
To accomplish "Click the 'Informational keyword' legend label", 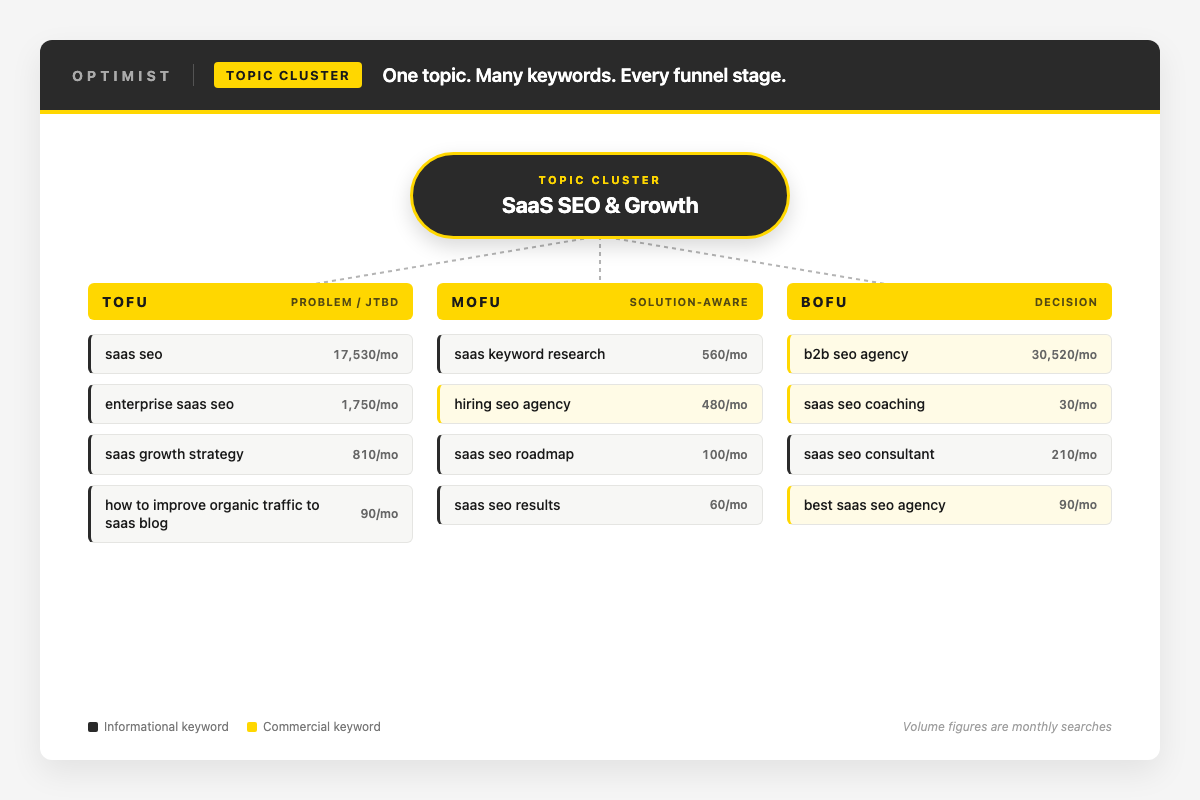I will [x=166, y=727].
